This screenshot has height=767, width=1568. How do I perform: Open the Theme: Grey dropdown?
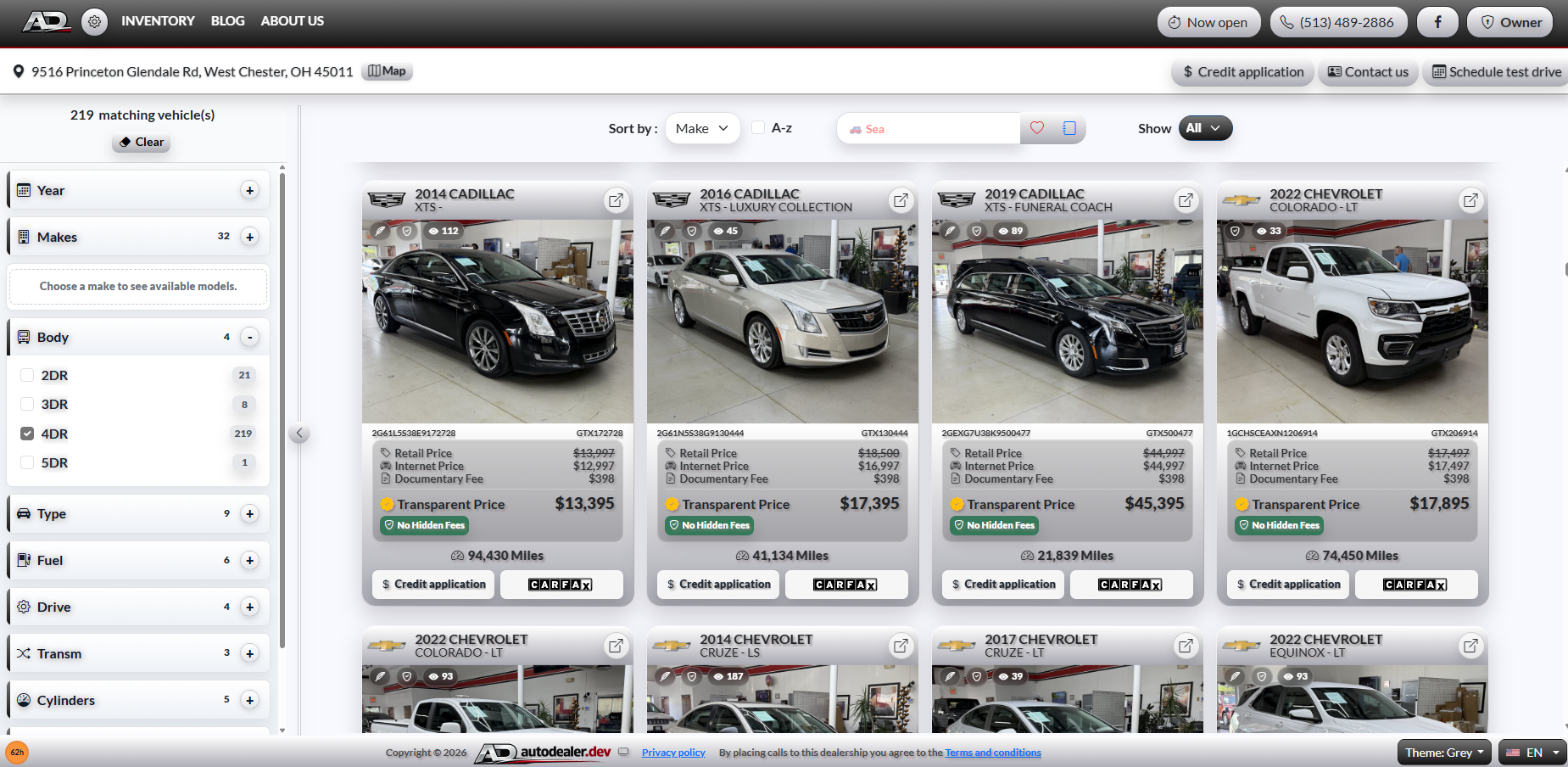click(1444, 753)
